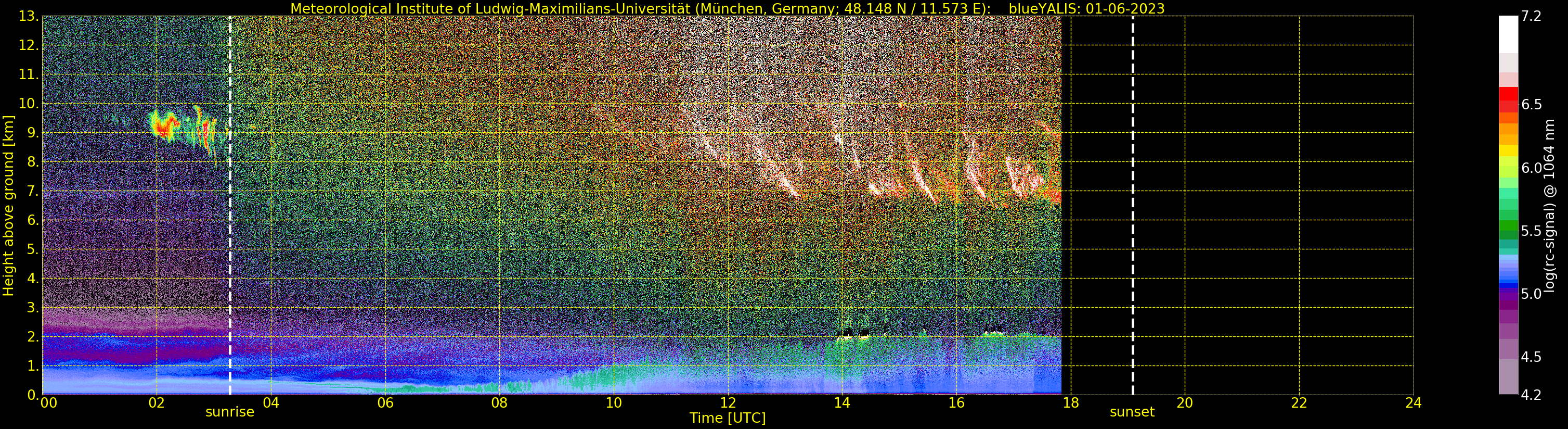The width and height of the screenshot is (1568, 429).
Task: Click the yellow segment of the colorbar
Action: [1508, 151]
